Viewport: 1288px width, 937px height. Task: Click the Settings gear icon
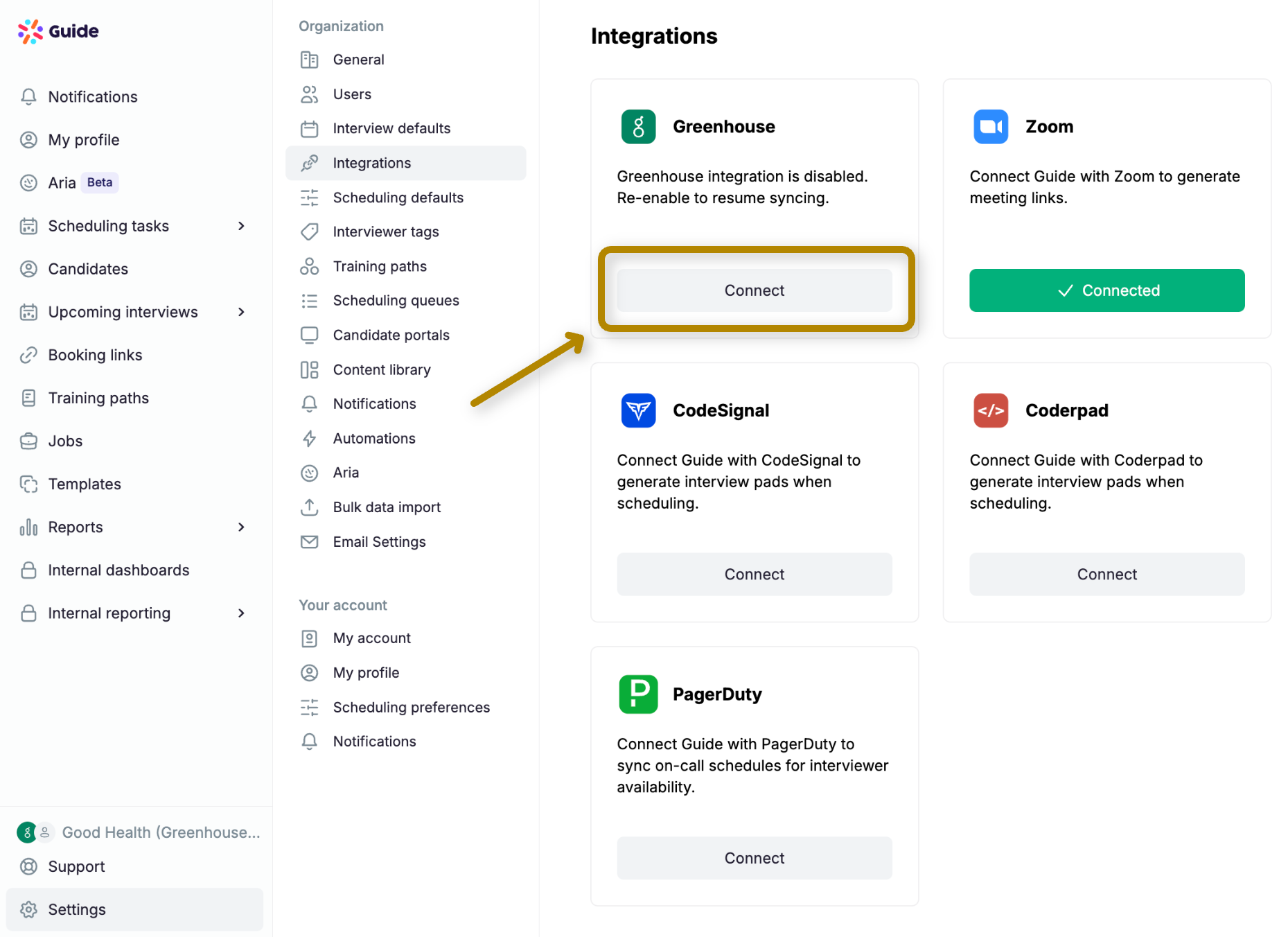tap(28, 909)
